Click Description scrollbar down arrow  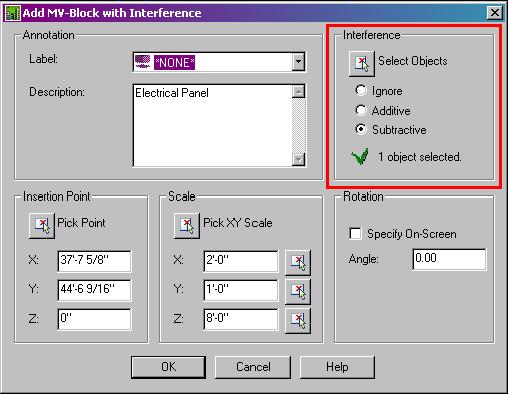(x=298, y=159)
